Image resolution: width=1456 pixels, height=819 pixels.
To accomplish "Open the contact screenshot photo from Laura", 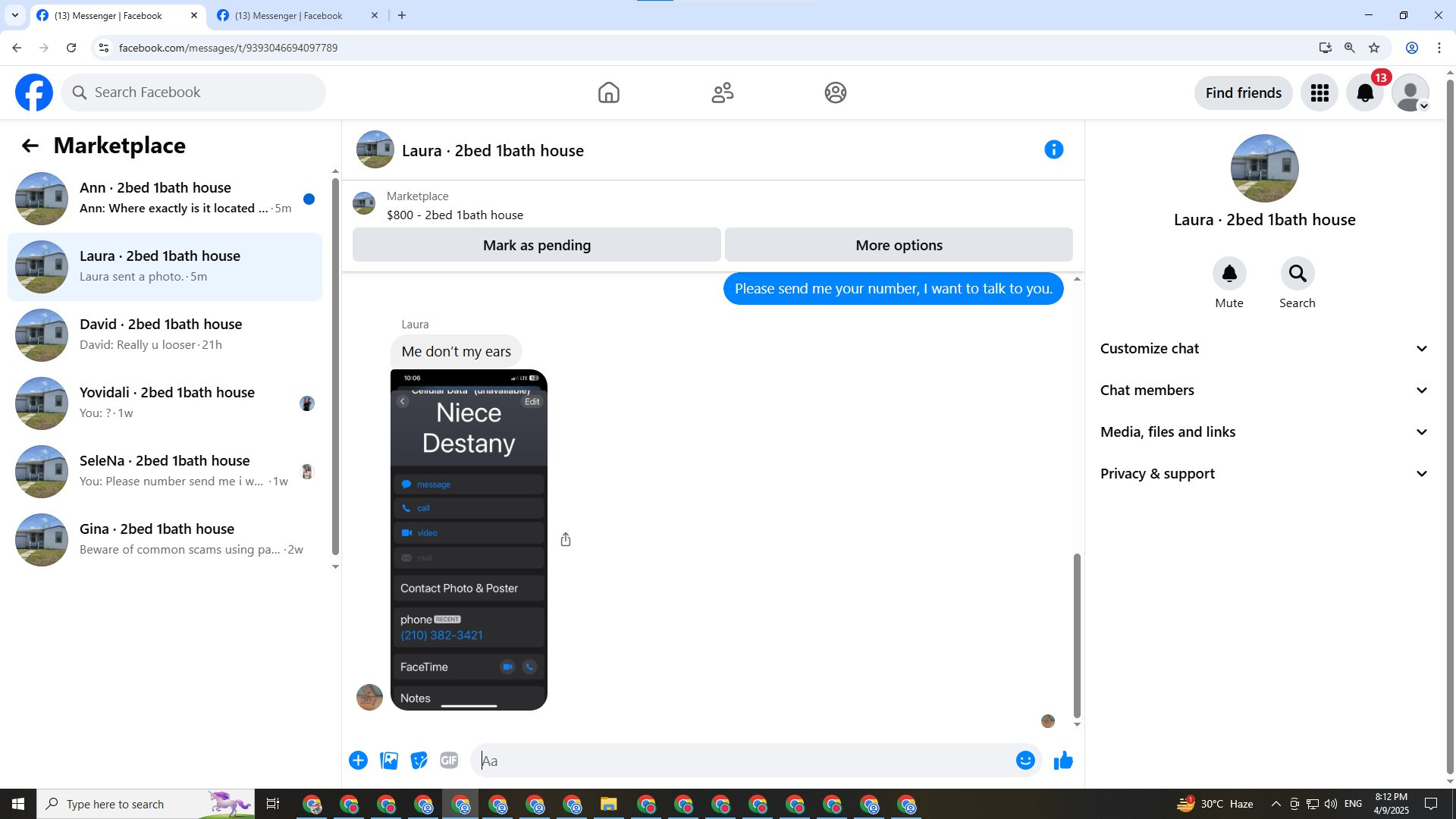I will [469, 540].
